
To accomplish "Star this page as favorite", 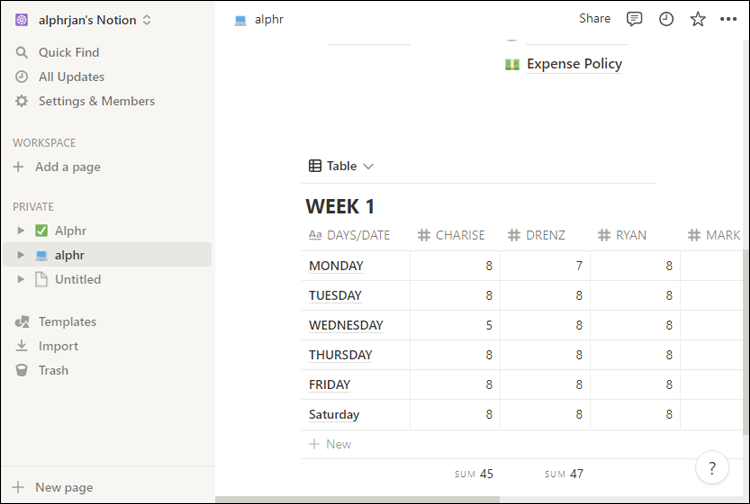I will [698, 19].
